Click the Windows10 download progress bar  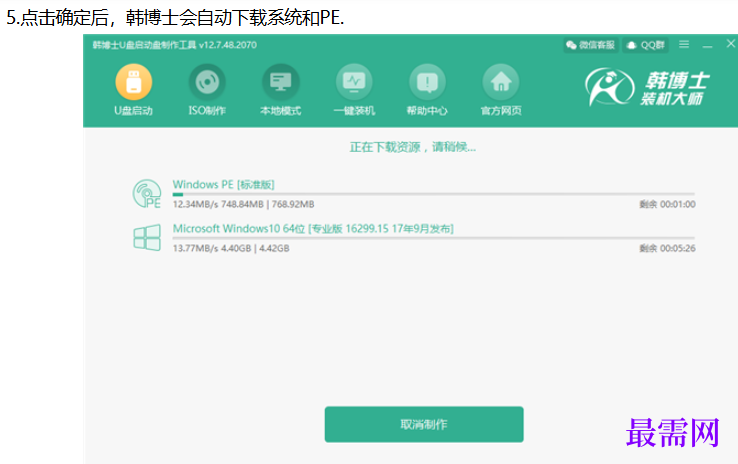click(433, 238)
